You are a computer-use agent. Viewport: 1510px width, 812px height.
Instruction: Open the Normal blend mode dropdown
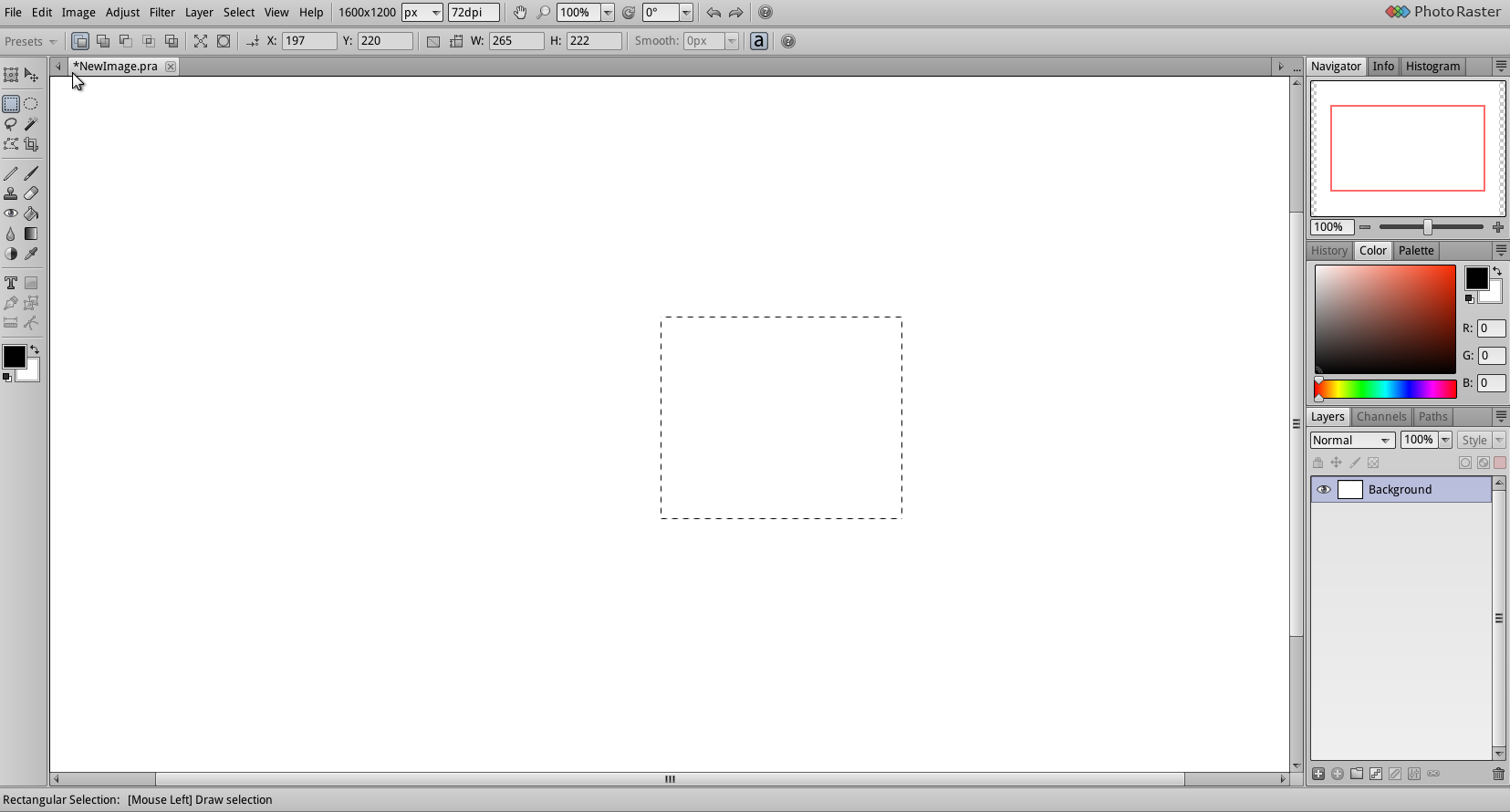(1352, 441)
